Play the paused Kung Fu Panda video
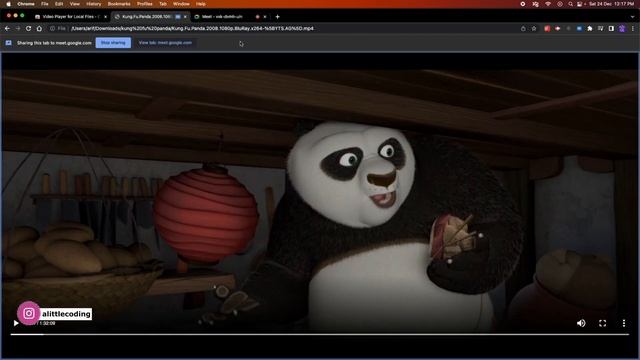 pos(16,323)
